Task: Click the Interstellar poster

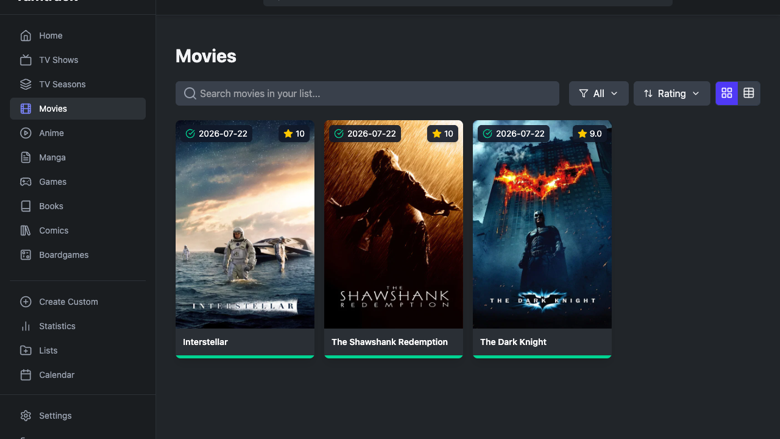Action: [245, 224]
